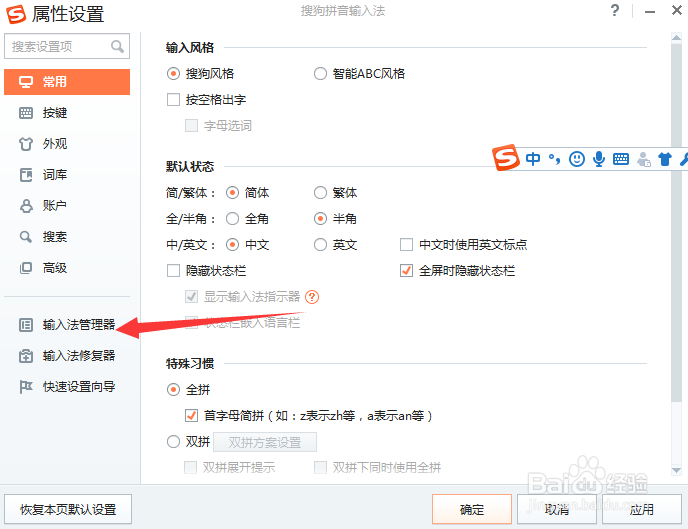Select 半角 radio button
The image size is (688, 529).
tap(320, 218)
